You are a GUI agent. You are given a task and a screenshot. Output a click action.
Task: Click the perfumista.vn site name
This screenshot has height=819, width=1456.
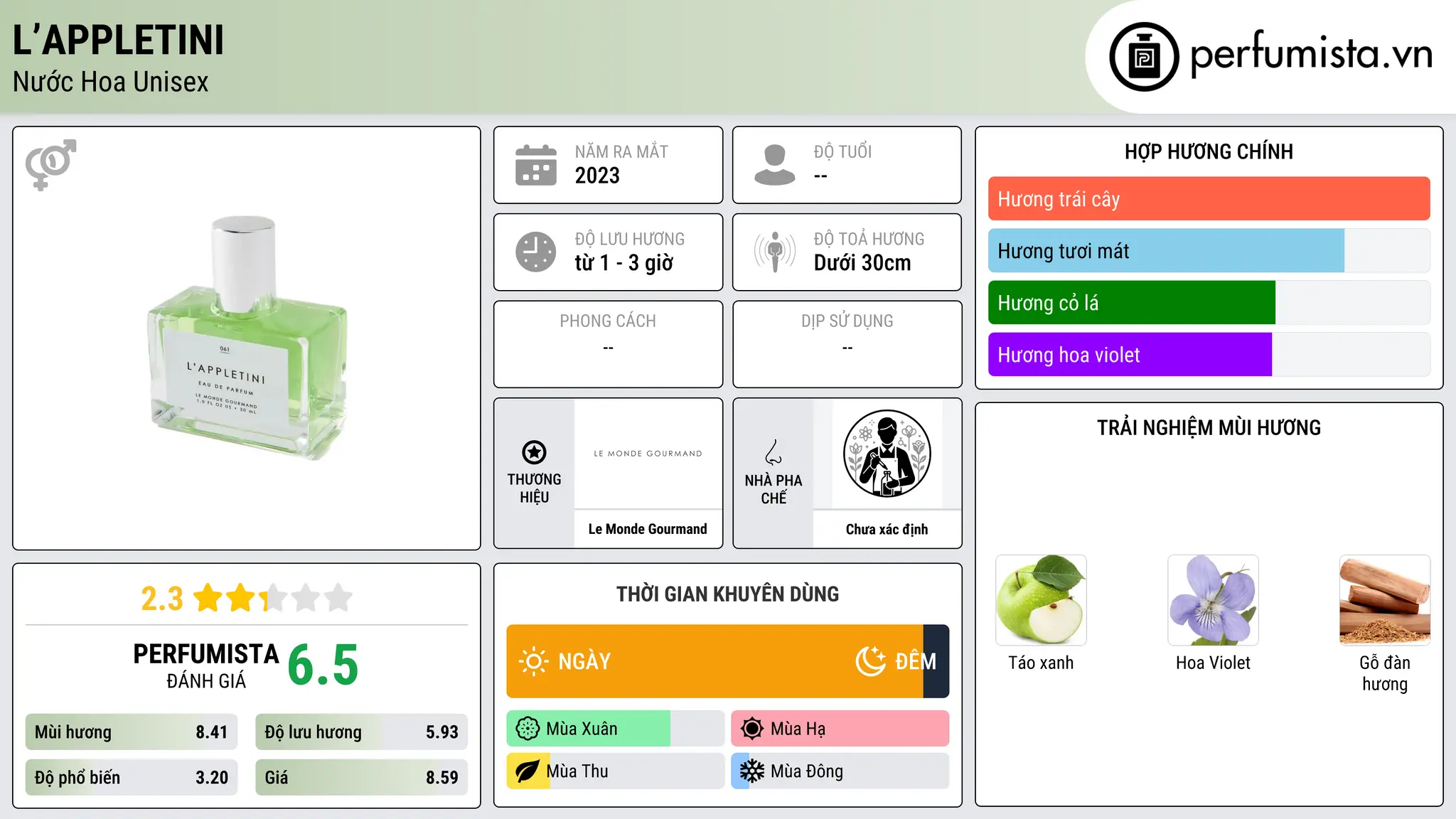point(1312,54)
